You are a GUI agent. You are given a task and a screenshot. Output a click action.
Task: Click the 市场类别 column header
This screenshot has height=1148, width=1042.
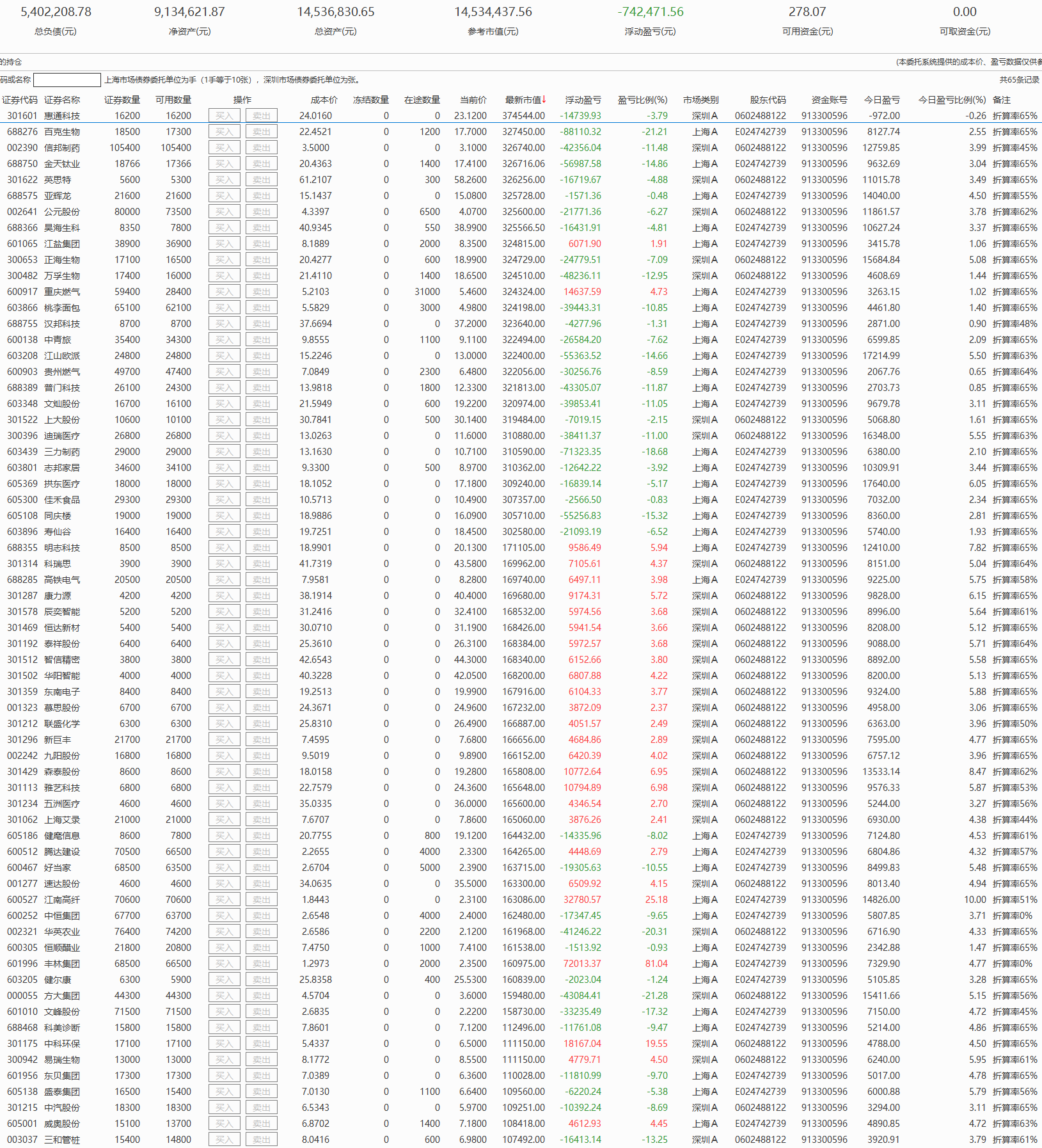coord(700,100)
